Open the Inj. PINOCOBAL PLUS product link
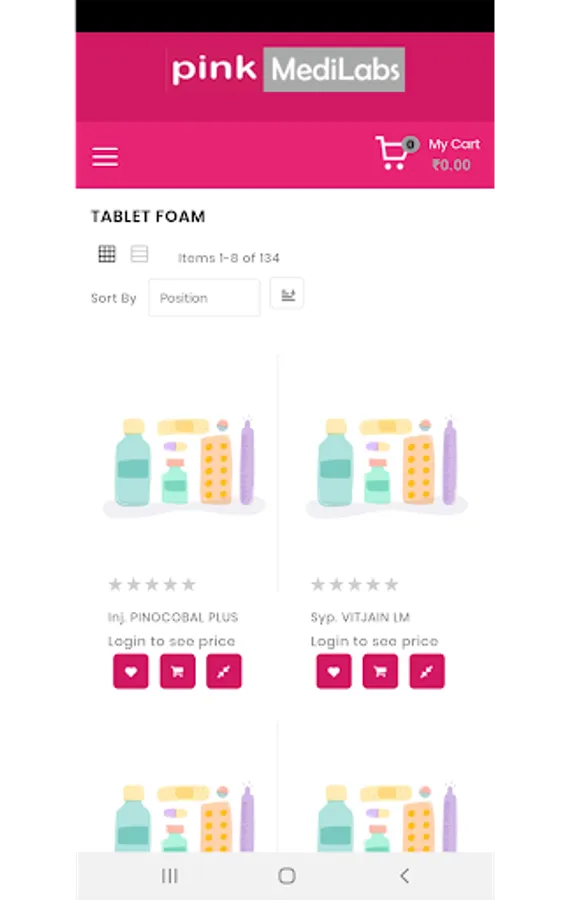The width and height of the screenshot is (561, 900). pyautogui.click(x=173, y=617)
